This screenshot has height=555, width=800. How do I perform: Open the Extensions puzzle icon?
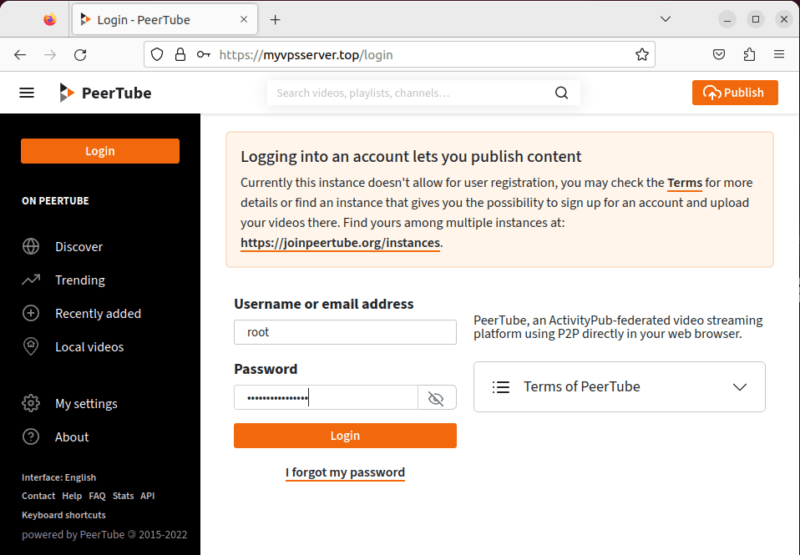click(749, 55)
